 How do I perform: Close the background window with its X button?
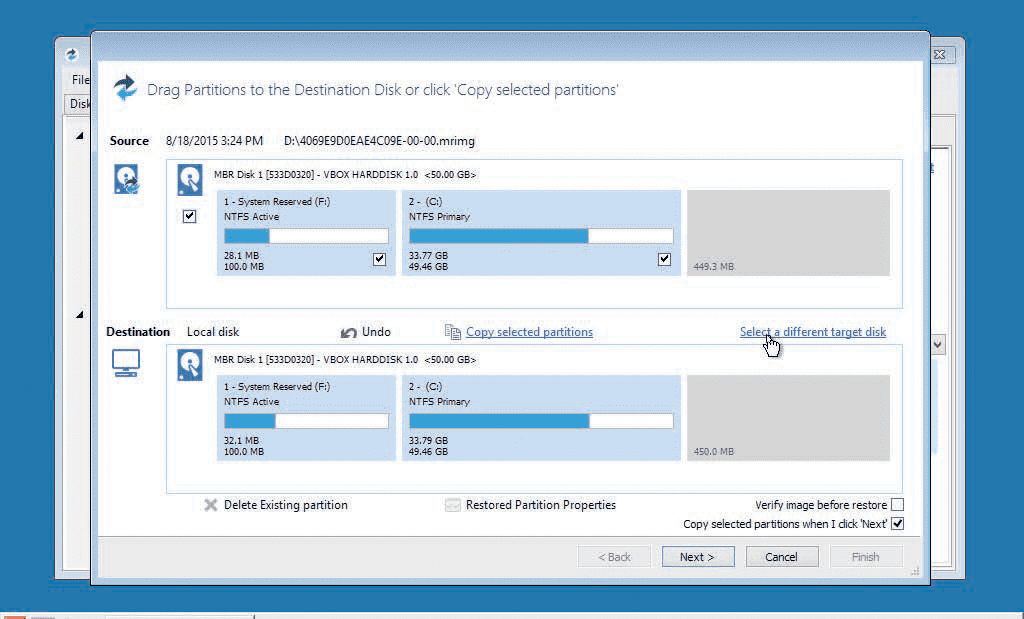point(940,55)
